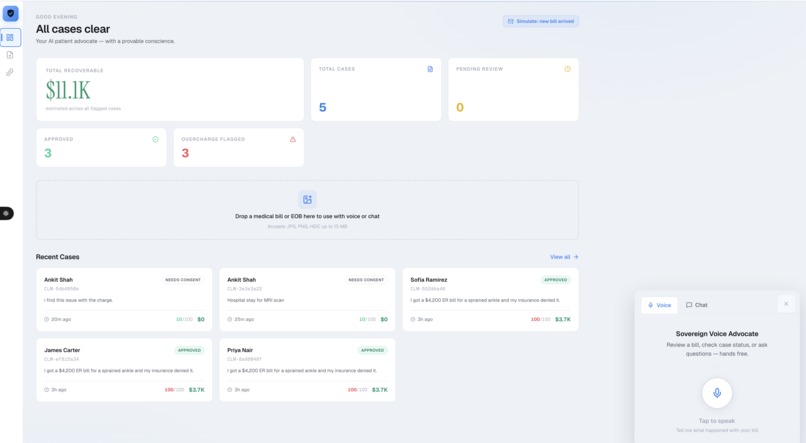
Task: Click NEEDS CONSENT badge on issue-with-charge case
Action: click(x=183, y=280)
